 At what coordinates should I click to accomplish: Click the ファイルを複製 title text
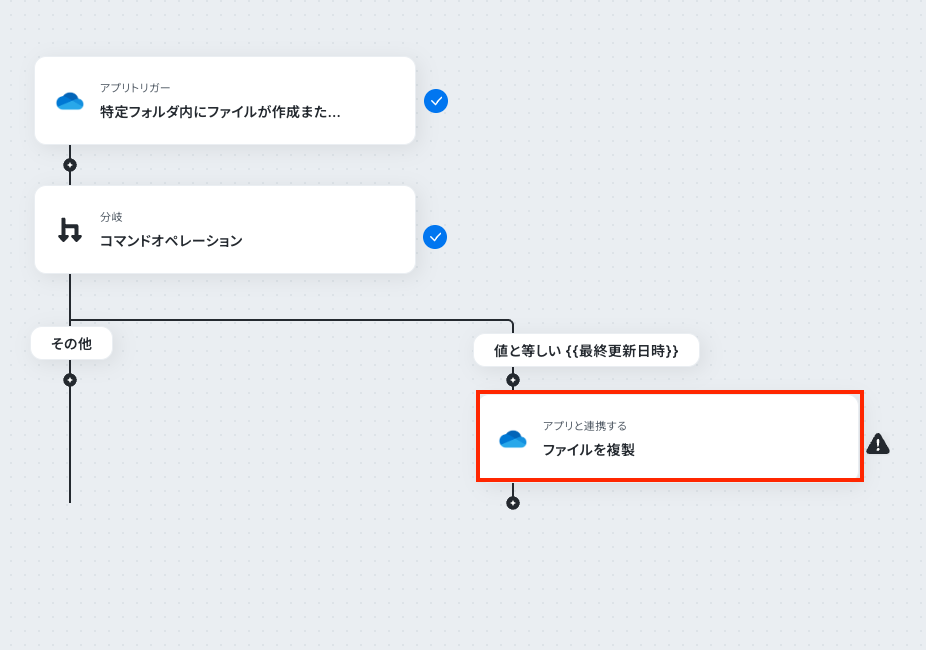click(x=589, y=450)
